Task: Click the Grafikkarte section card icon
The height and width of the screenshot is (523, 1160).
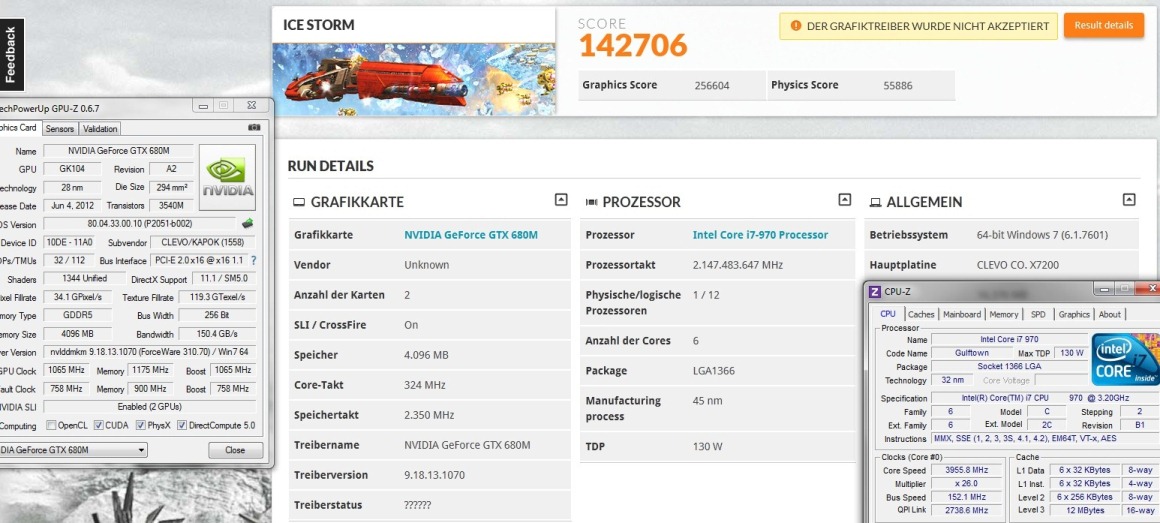Action: click(x=299, y=202)
